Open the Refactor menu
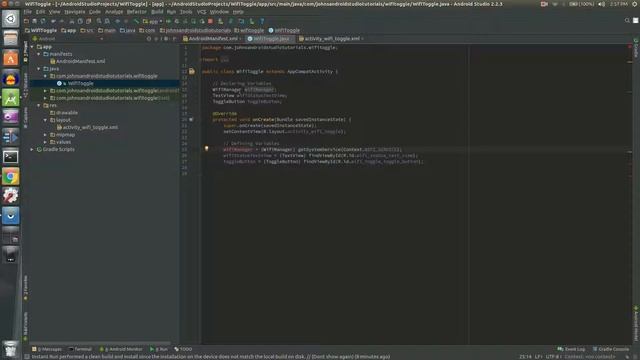The image size is (640, 360). (x=136, y=12)
